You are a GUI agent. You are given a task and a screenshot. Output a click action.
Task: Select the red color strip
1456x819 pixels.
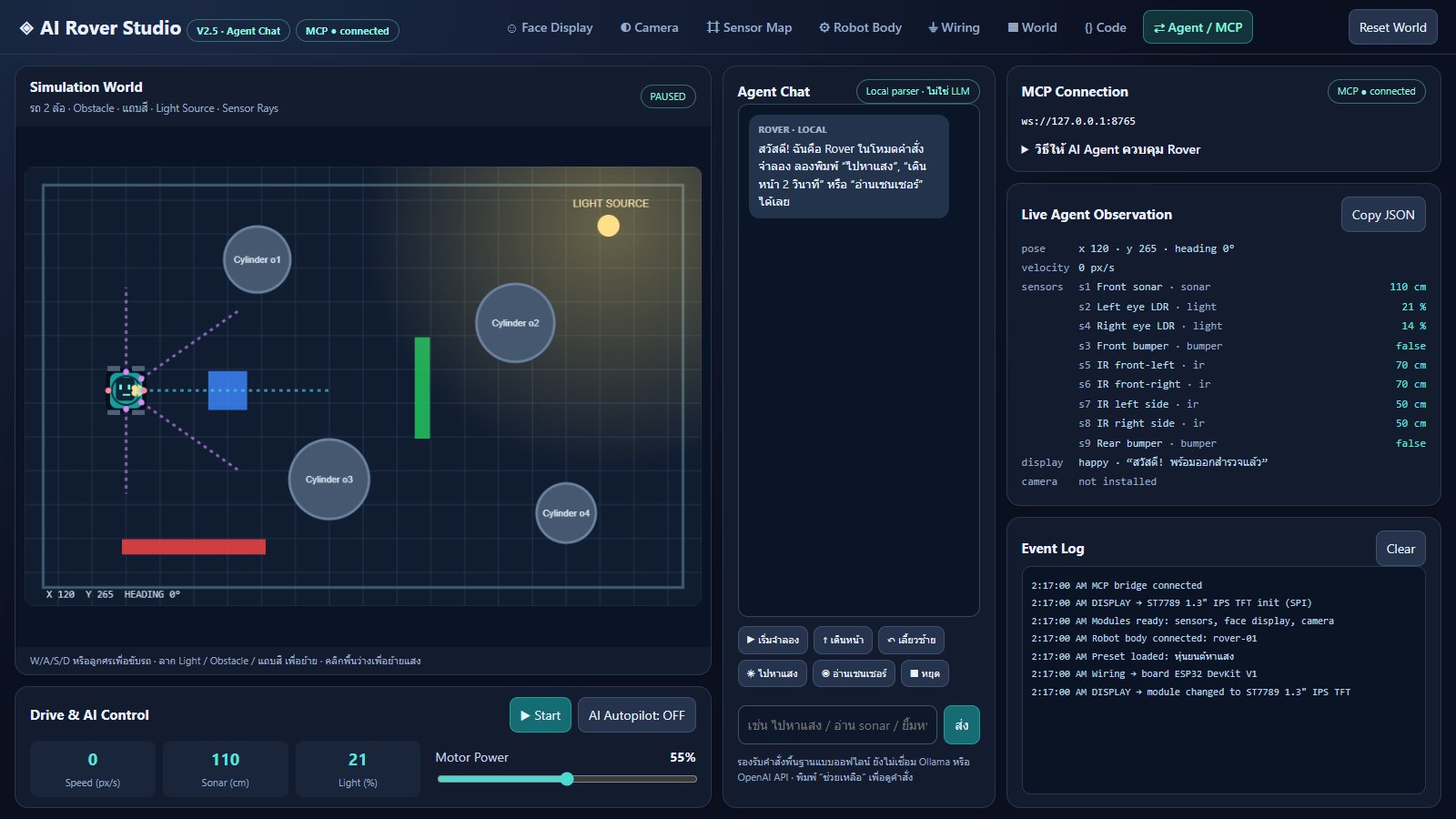pos(194,547)
